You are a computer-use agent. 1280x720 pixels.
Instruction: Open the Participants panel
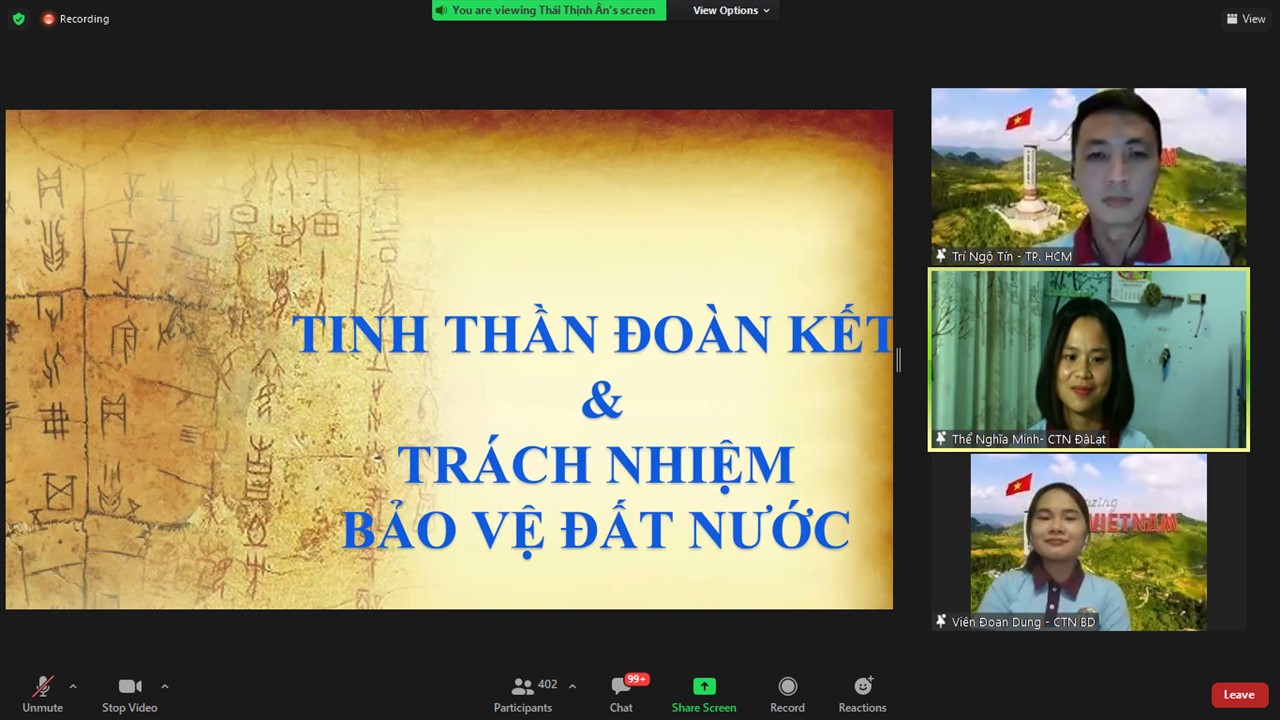[x=523, y=694]
